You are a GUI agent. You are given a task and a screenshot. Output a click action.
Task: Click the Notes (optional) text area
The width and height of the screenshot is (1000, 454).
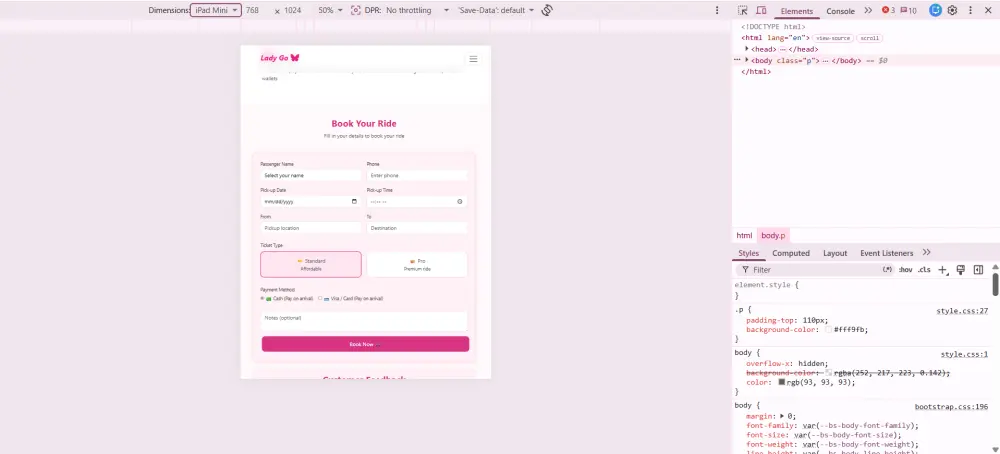pos(364,321)
